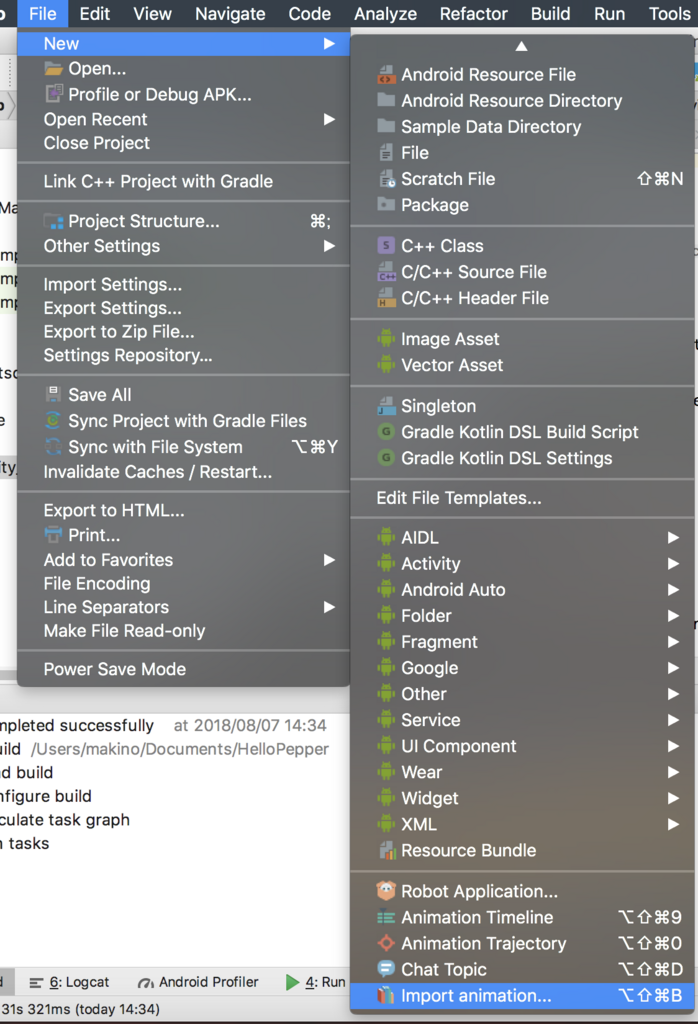698x1024 pixels.
Task: Expand the Activity submenu arrow
Action: pos(673,564)
